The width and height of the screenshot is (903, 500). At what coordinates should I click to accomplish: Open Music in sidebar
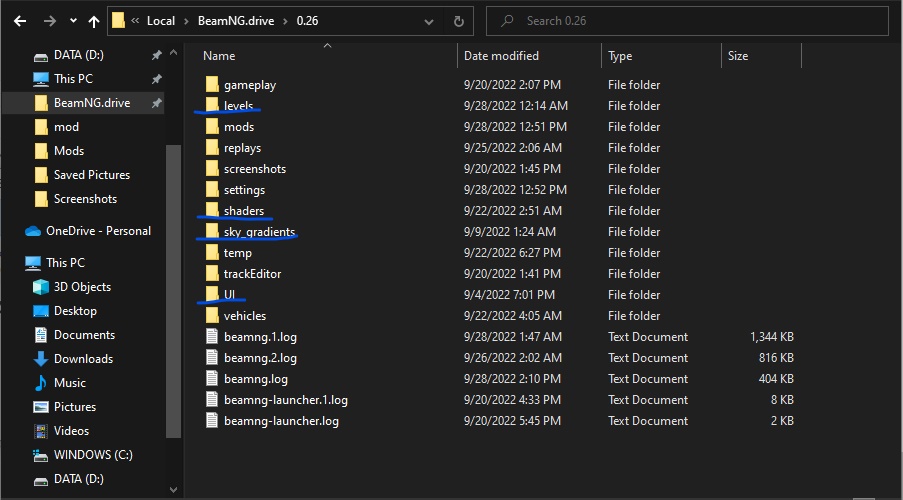click(x=70, y=383)
